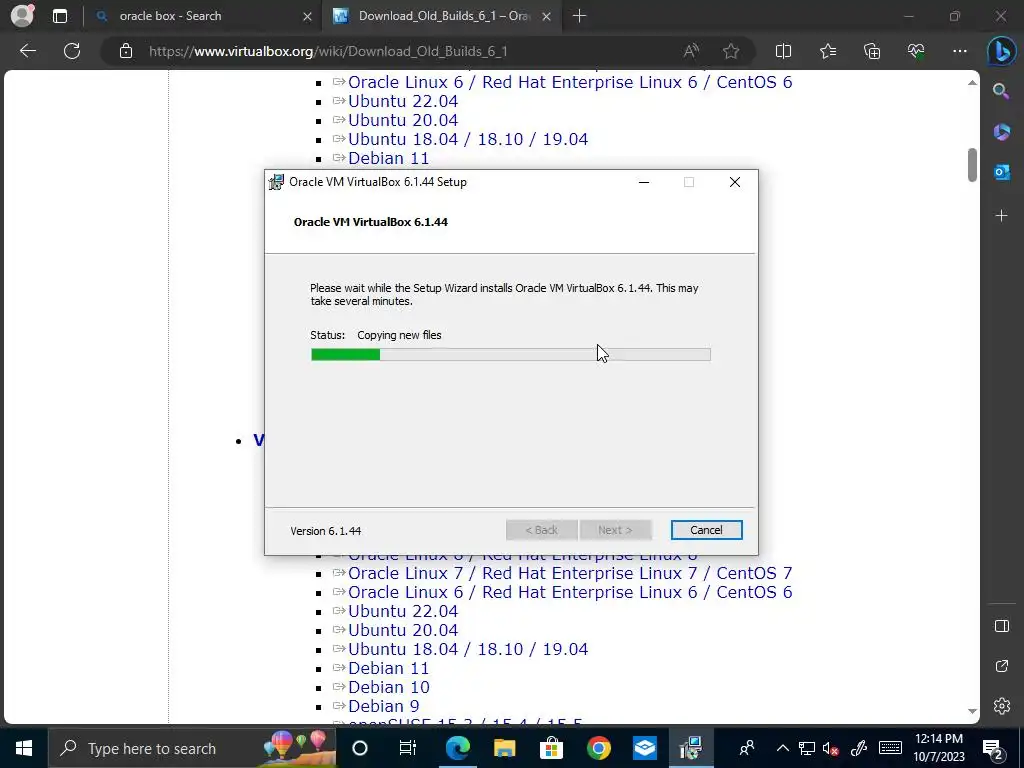Open lower Debian 11 link
Viewport: 1024px width, 768px height.
tap(389, 668)
